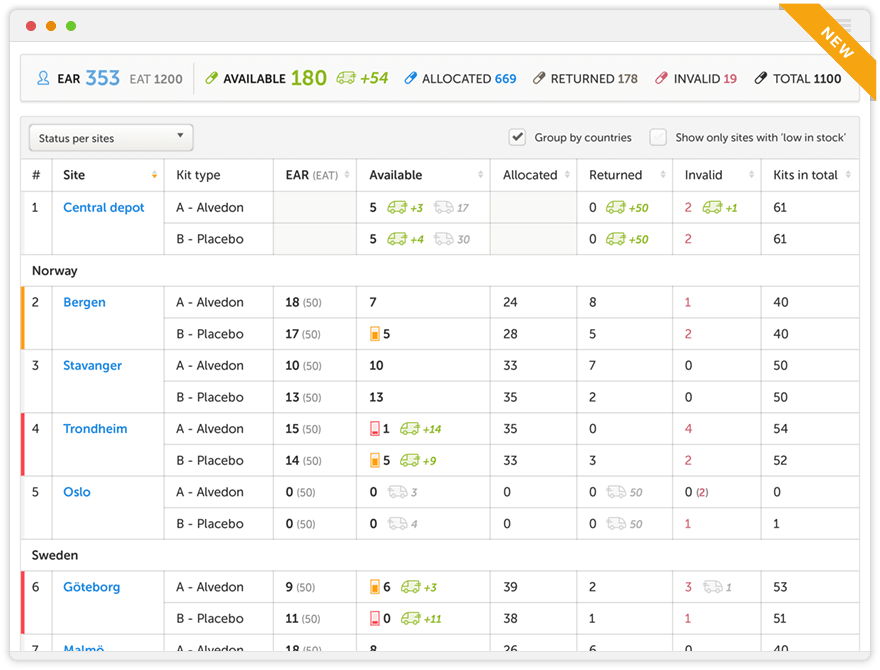Click red low-stock battery icon in Trondheim row

375,429
